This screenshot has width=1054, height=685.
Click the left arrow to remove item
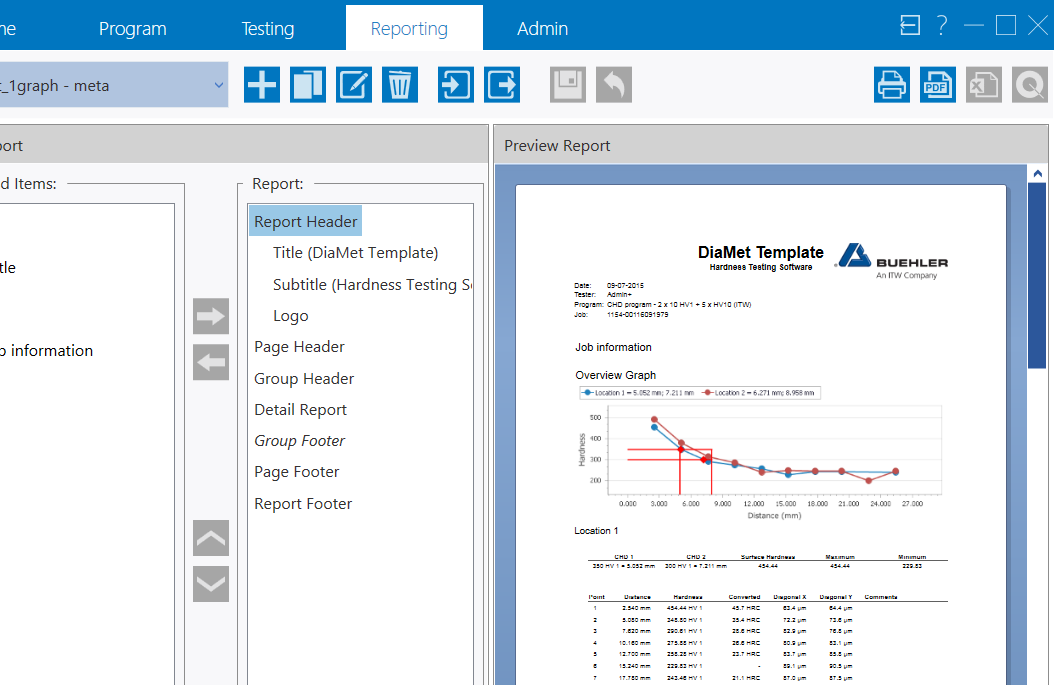coord(211,362)
